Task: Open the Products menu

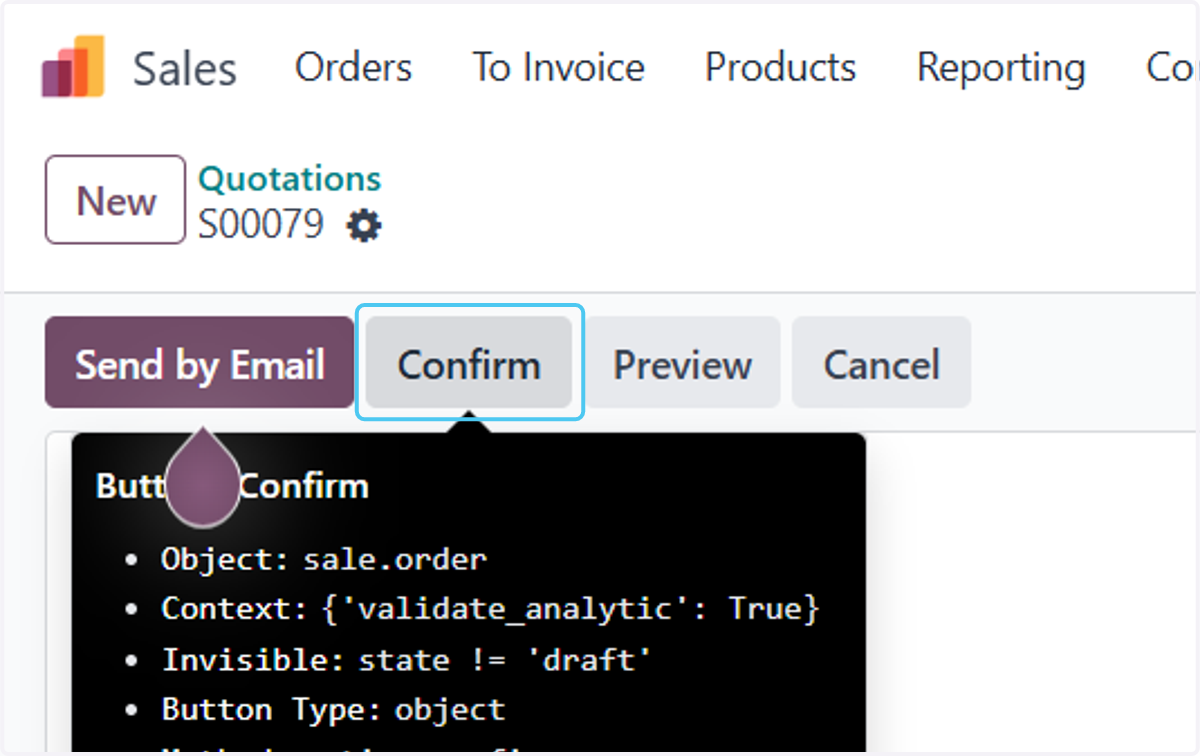Action: coord(780,68)
